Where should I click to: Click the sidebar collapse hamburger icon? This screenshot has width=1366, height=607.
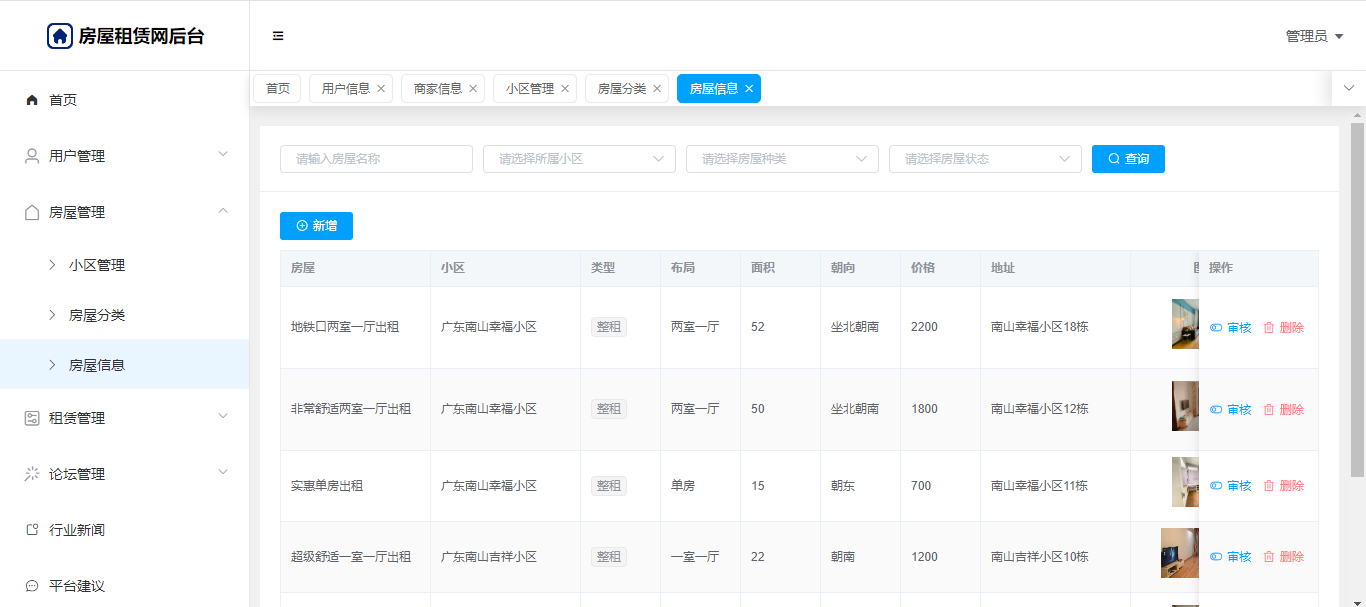click(278, 36)
